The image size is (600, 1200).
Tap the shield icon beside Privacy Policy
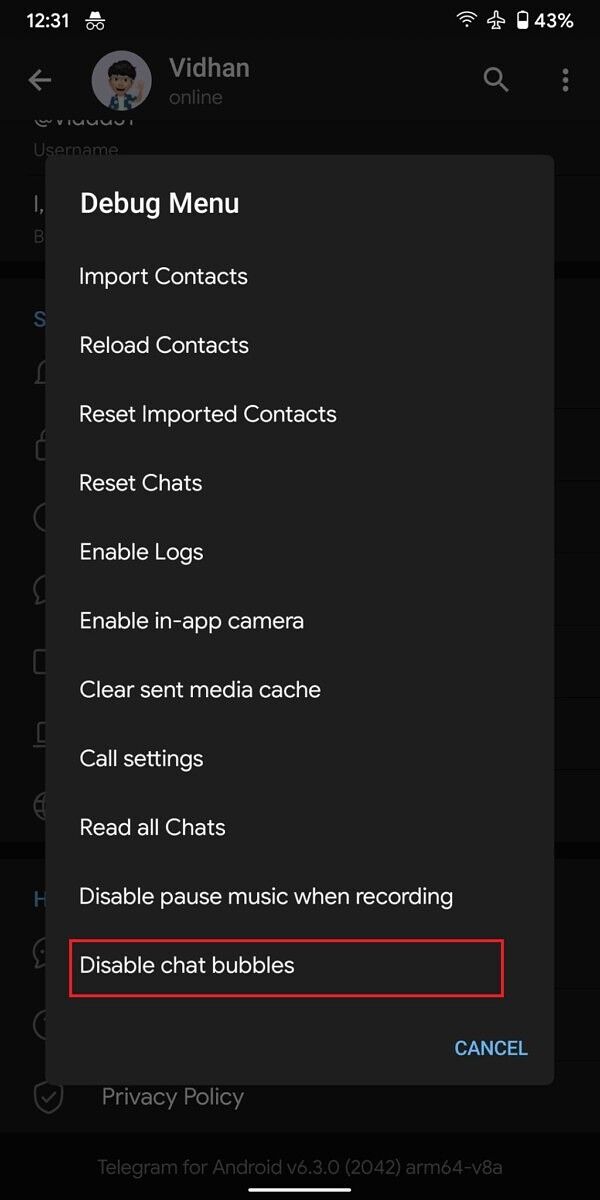[x=48, y=1097]
